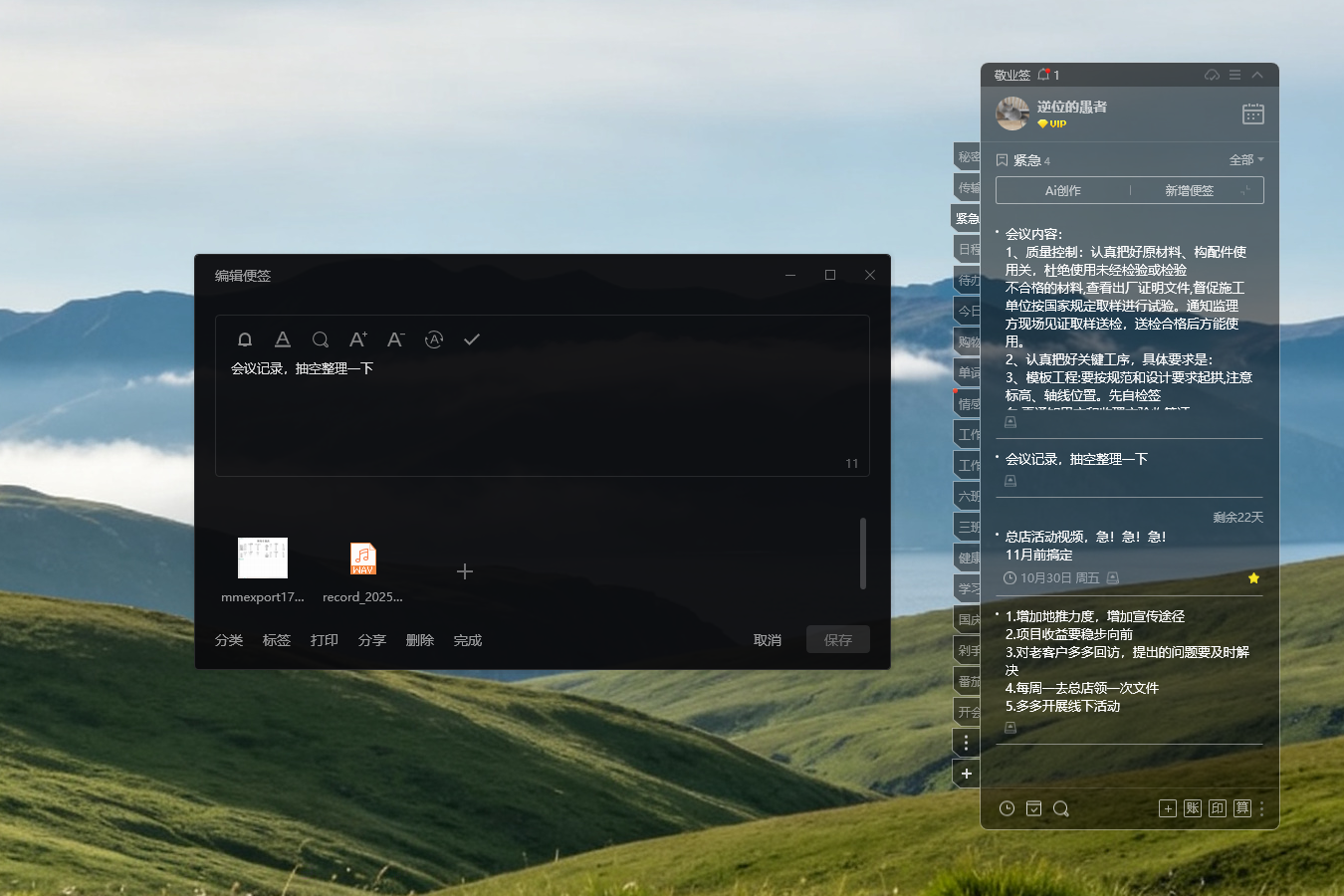Image resolution: width=1344 pixels, height=896 pixels.
Task: Toggle the yellow star on the 总店活动视频 note
Action: coord(1253,578)
